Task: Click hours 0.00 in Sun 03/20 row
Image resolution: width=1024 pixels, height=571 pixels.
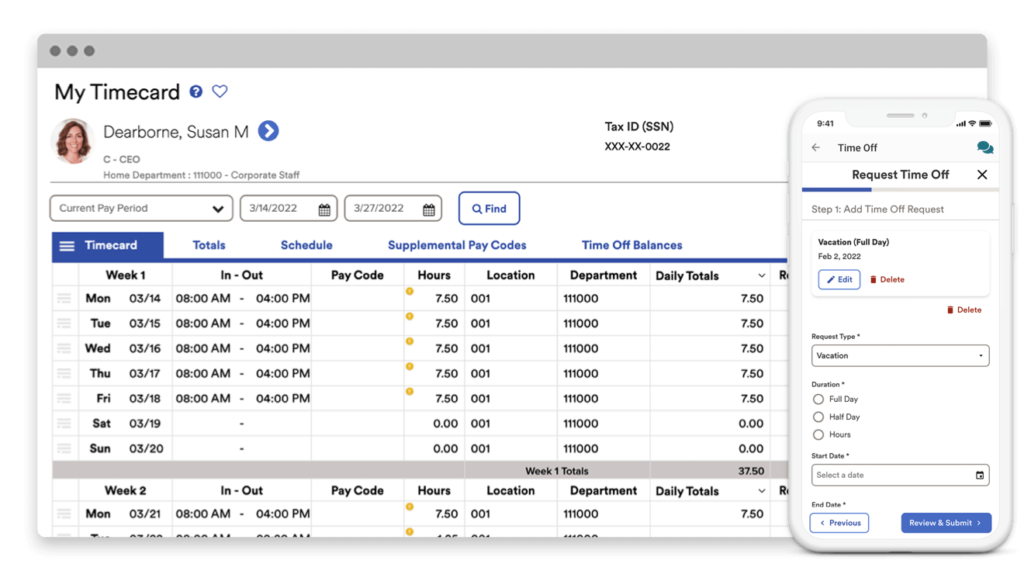Action: pyautogui.click(x=445, y=449)
